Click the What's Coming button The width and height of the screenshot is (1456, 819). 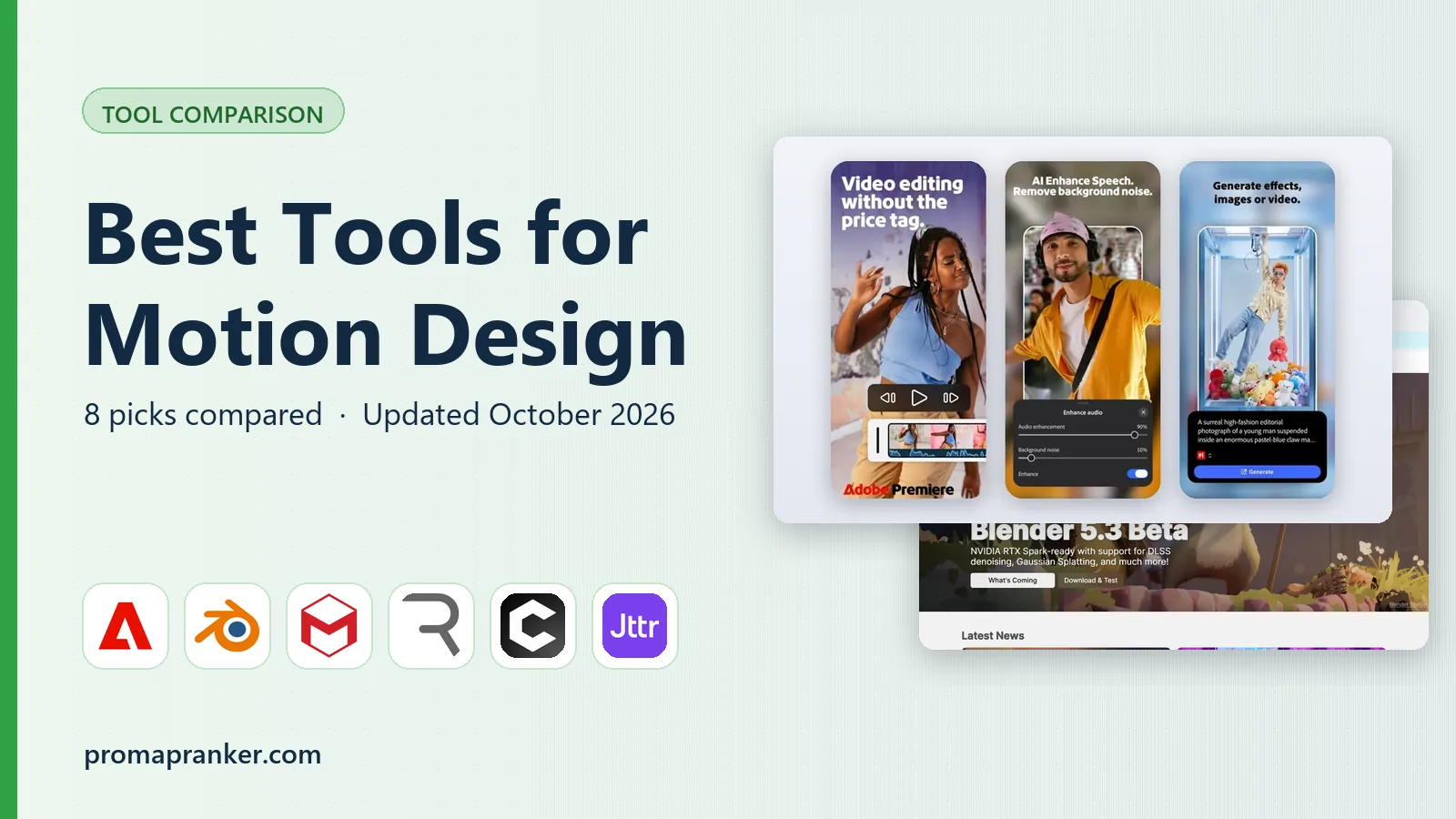point(1012,581)
